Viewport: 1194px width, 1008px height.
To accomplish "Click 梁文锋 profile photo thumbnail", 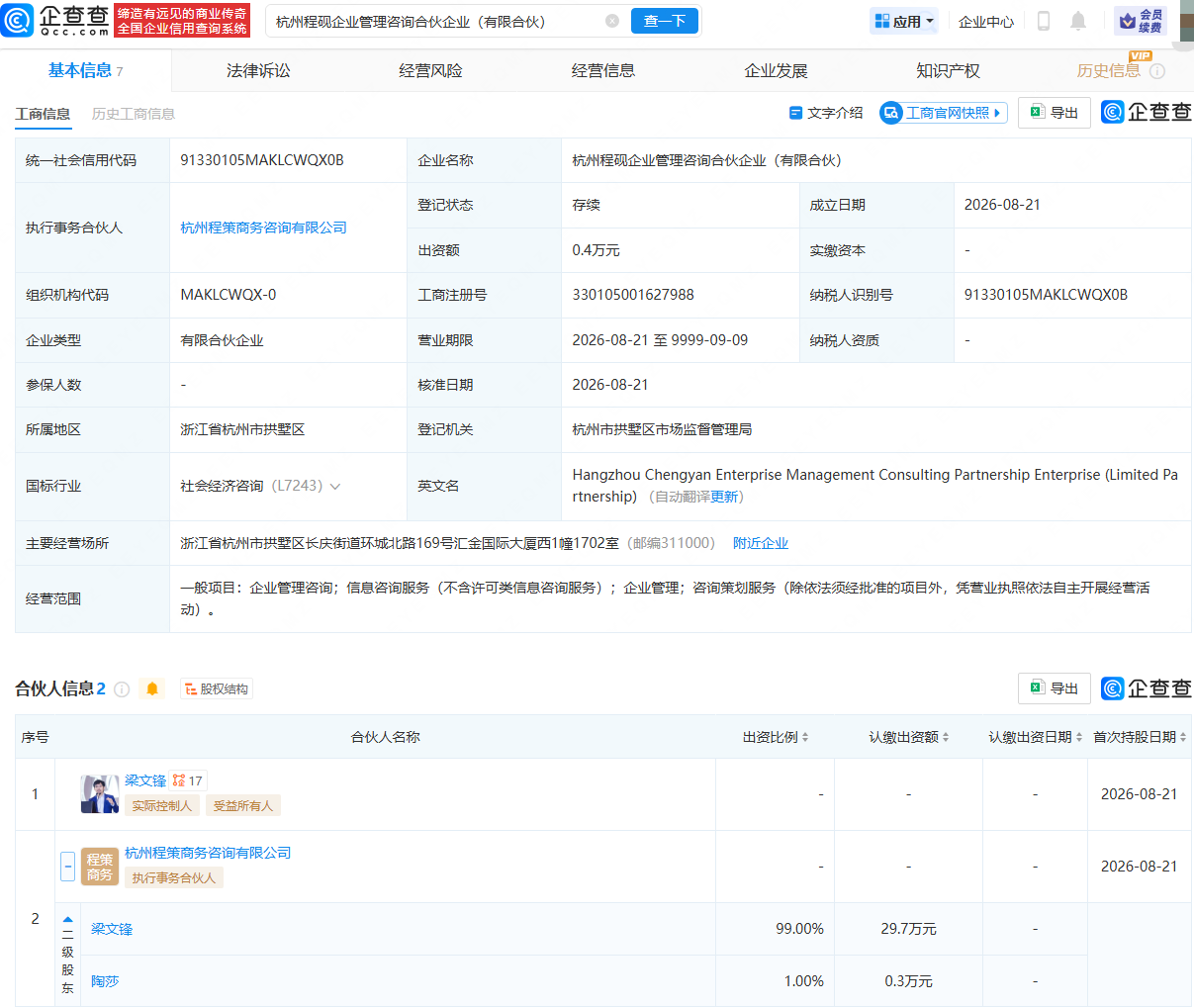I will 100,794.
